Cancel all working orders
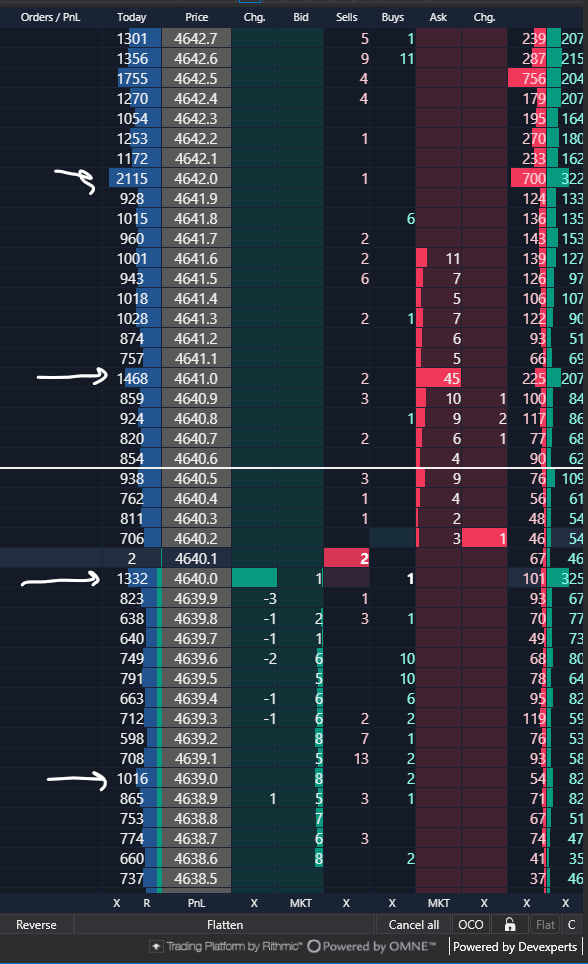The width and height of the screenshot is (588, 964). tap(414, 925)
